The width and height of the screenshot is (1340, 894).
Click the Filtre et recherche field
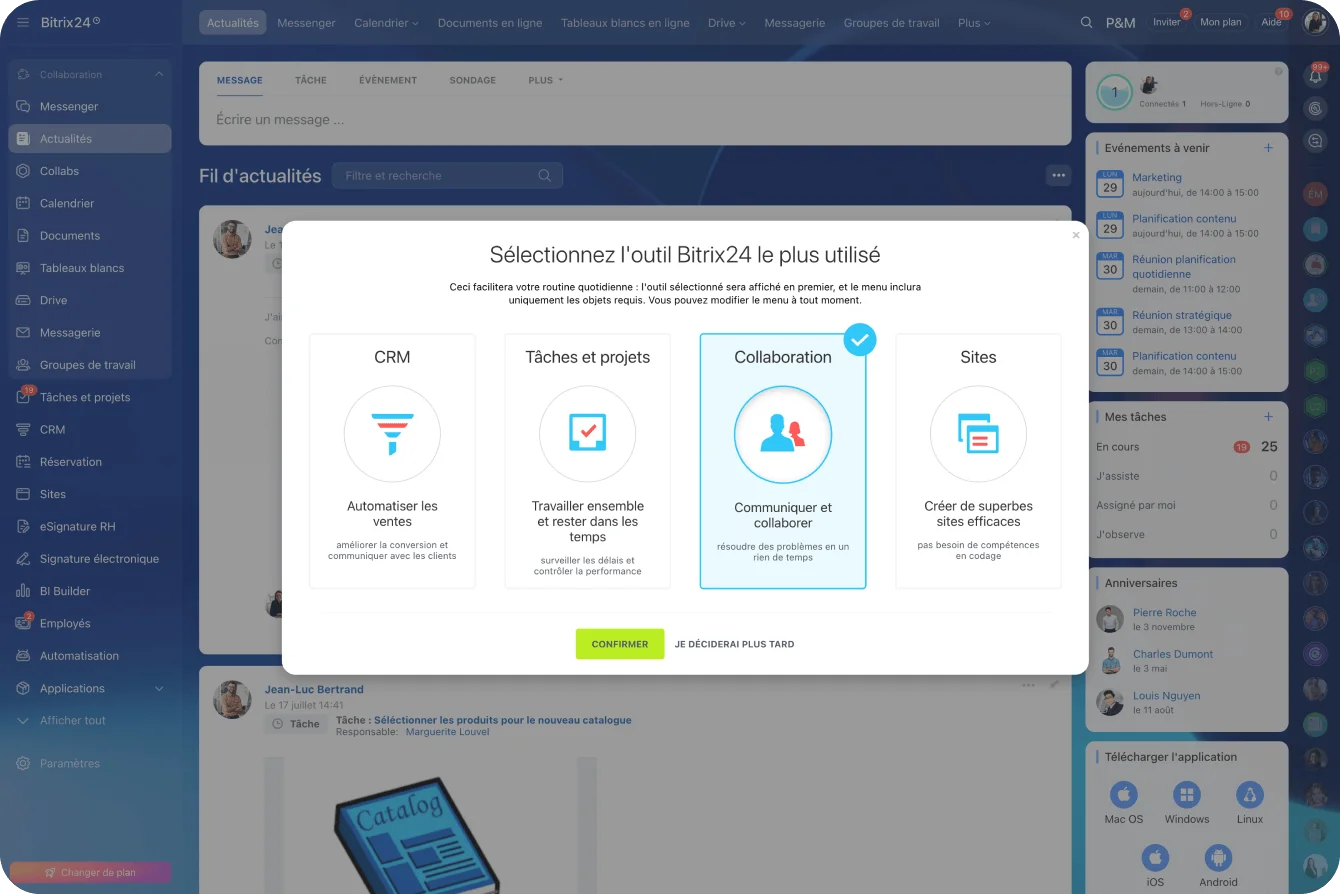tap(440, 176)
